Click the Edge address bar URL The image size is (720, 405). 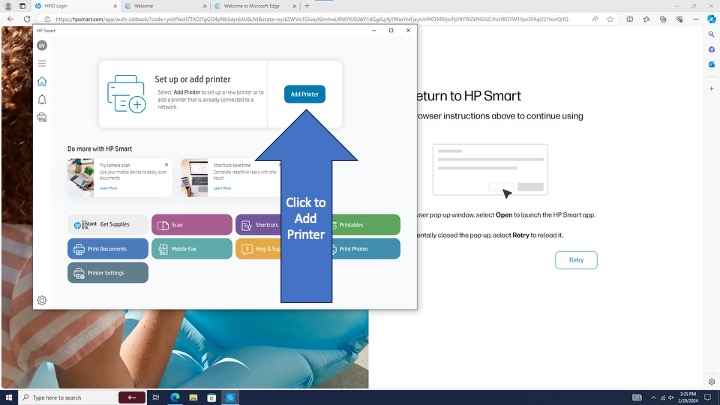coord(312,19)
